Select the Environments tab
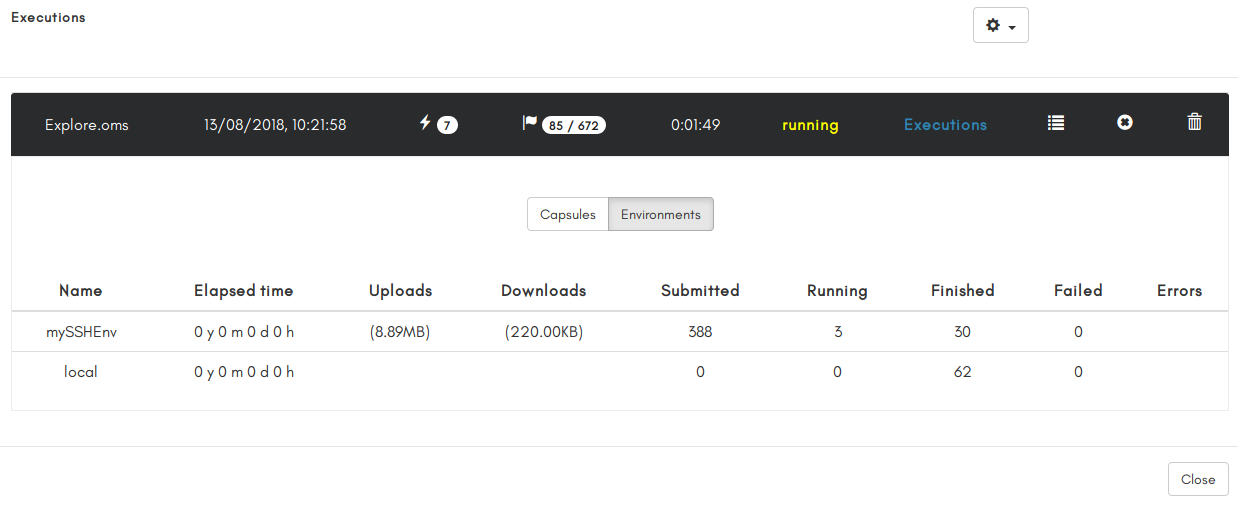The image size is (1238, 508). (661, 214)
